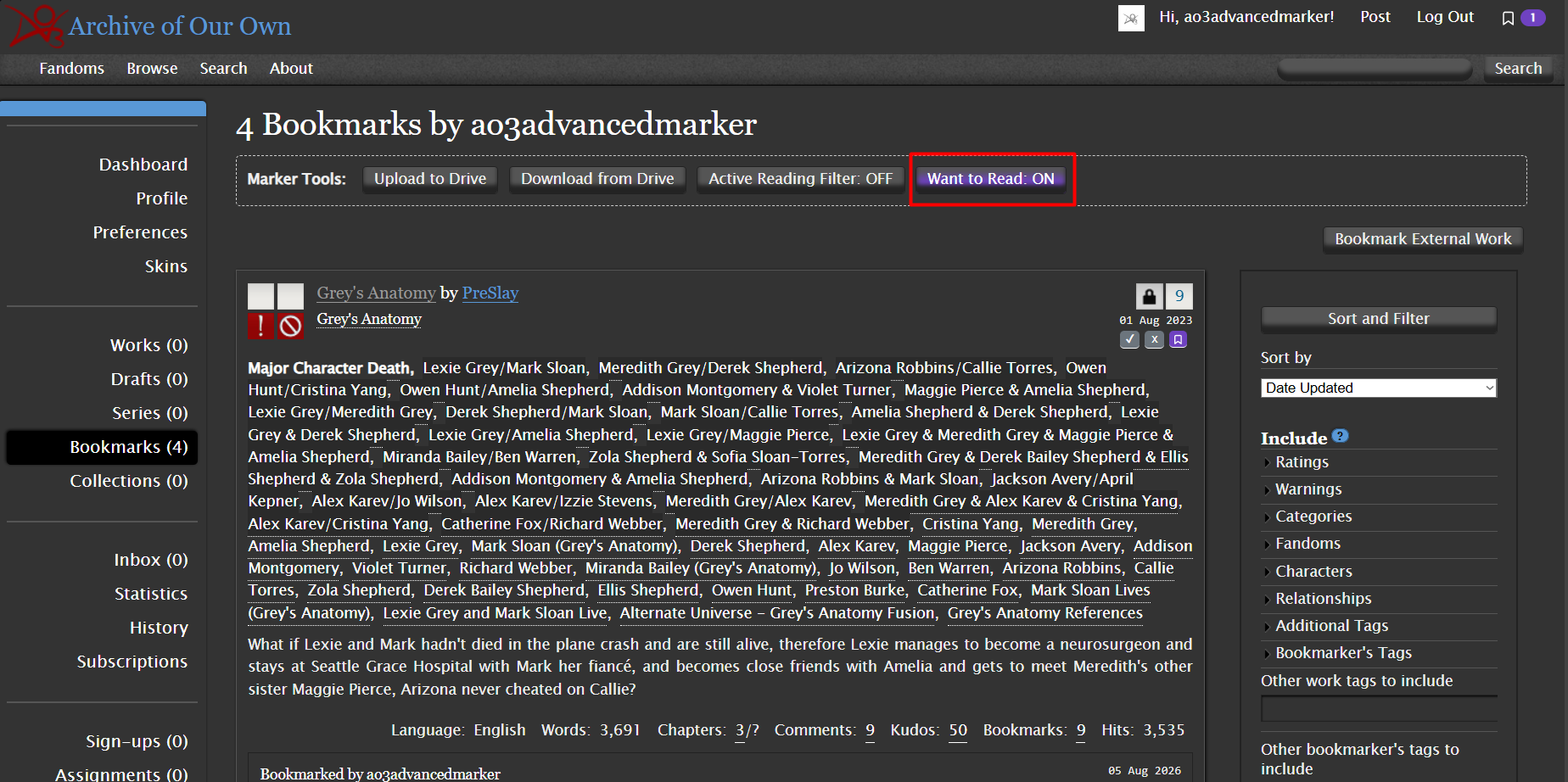
Task: Open the bookmark count 9 box
Action: click(x=1179, y=296)
